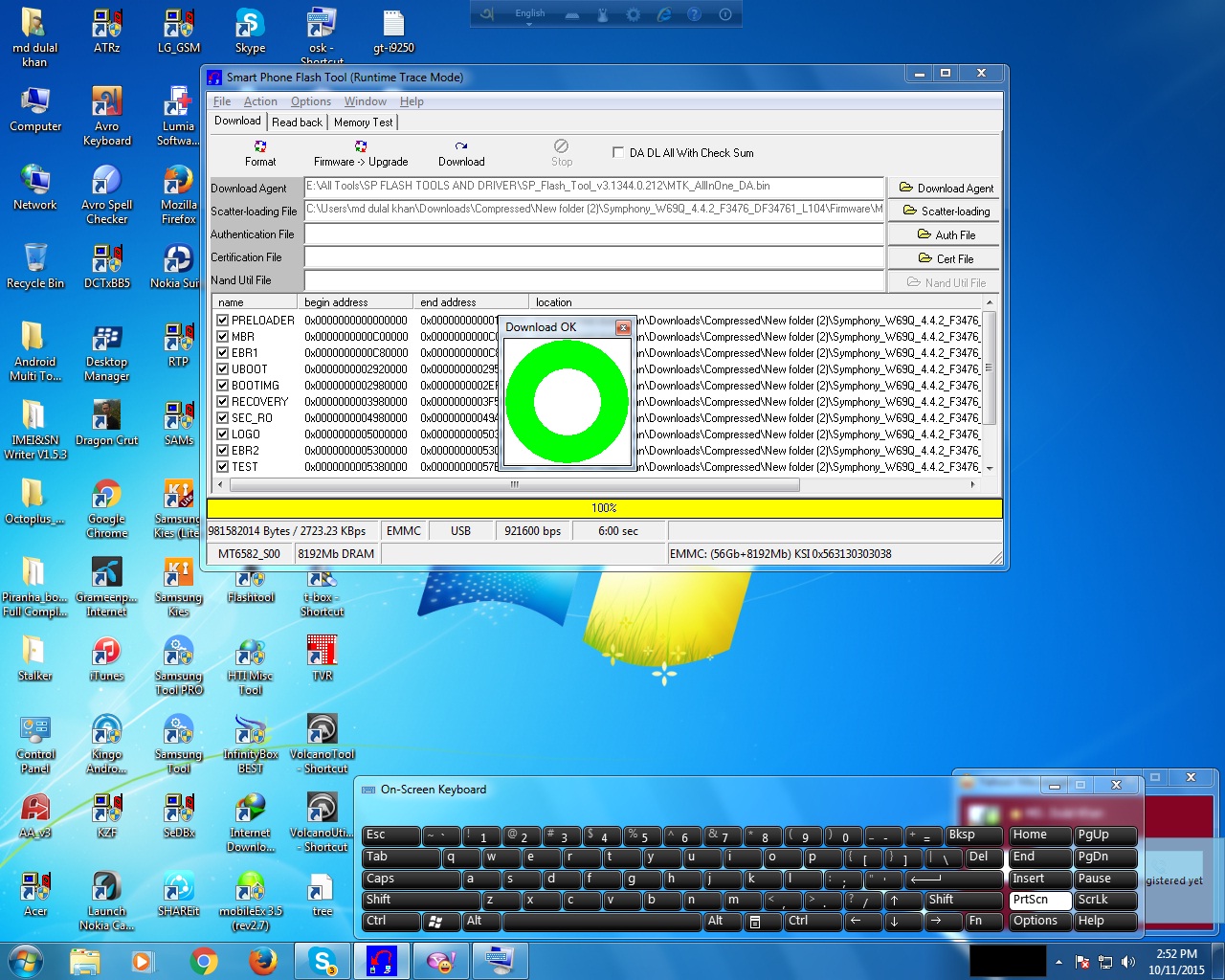Click the iTunes desktop icon
The image size is (1225, 980).
(x=106, y=658)
